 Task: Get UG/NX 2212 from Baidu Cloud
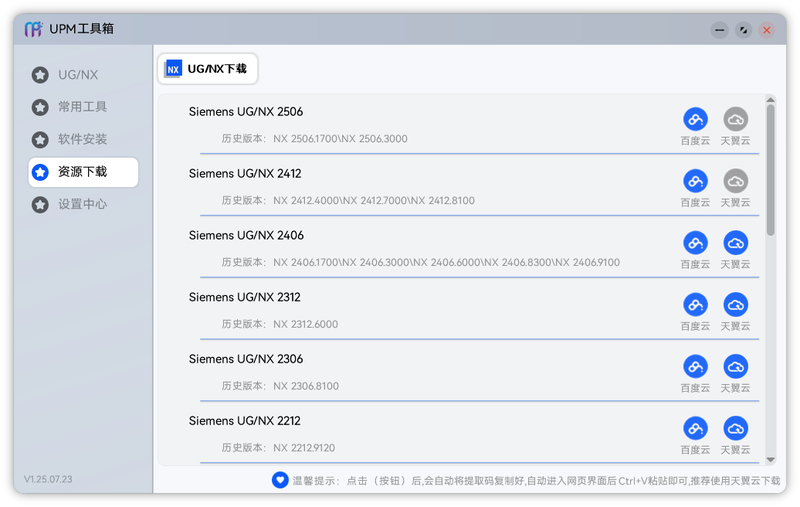click(695, 429)
